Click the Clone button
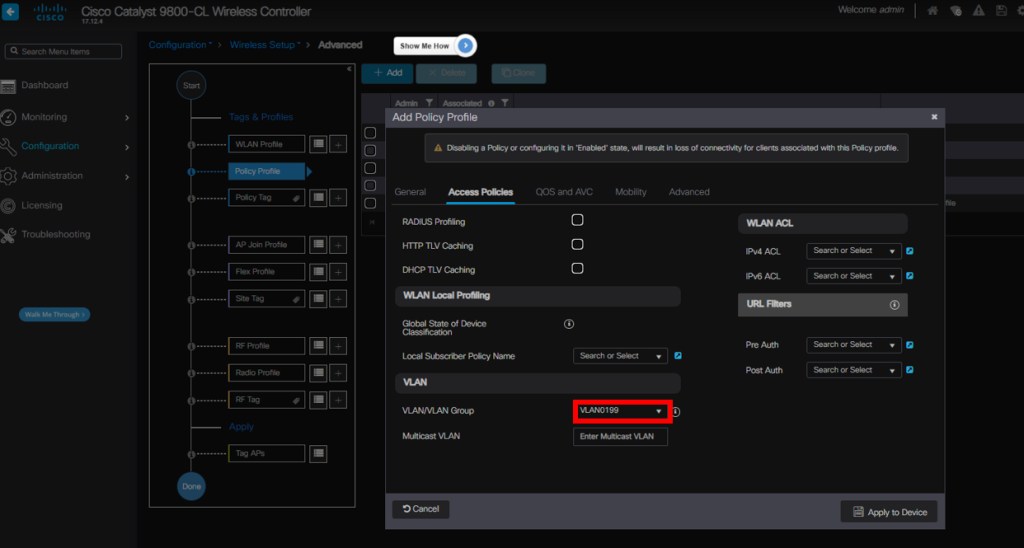1024x548 pixels. (519, 73)
